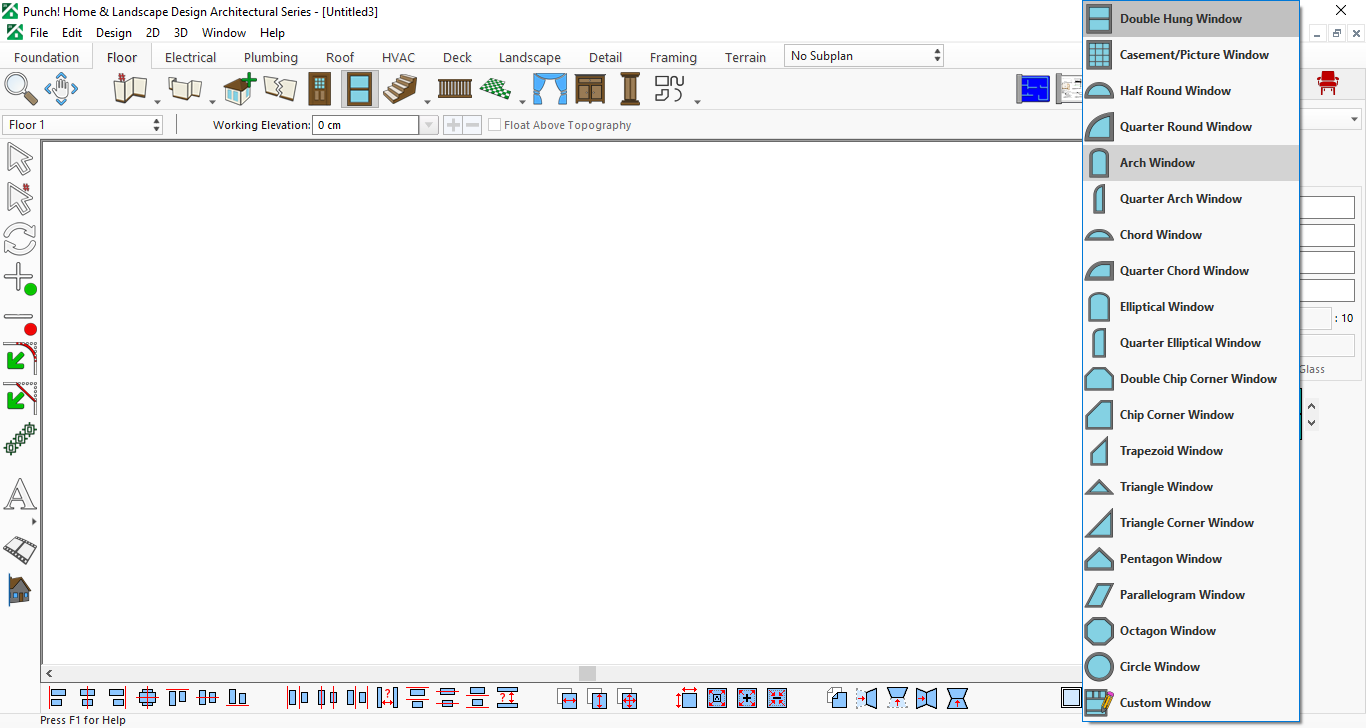Switch to the Landscape tab

click(x=530, y=57)
